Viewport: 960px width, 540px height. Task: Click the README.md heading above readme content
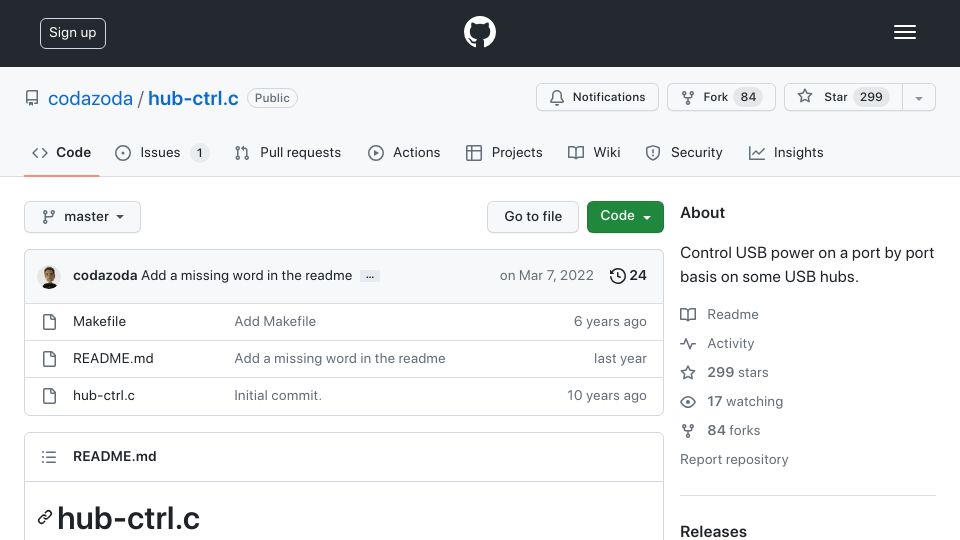pyautogui.click(x=114, y=457)
